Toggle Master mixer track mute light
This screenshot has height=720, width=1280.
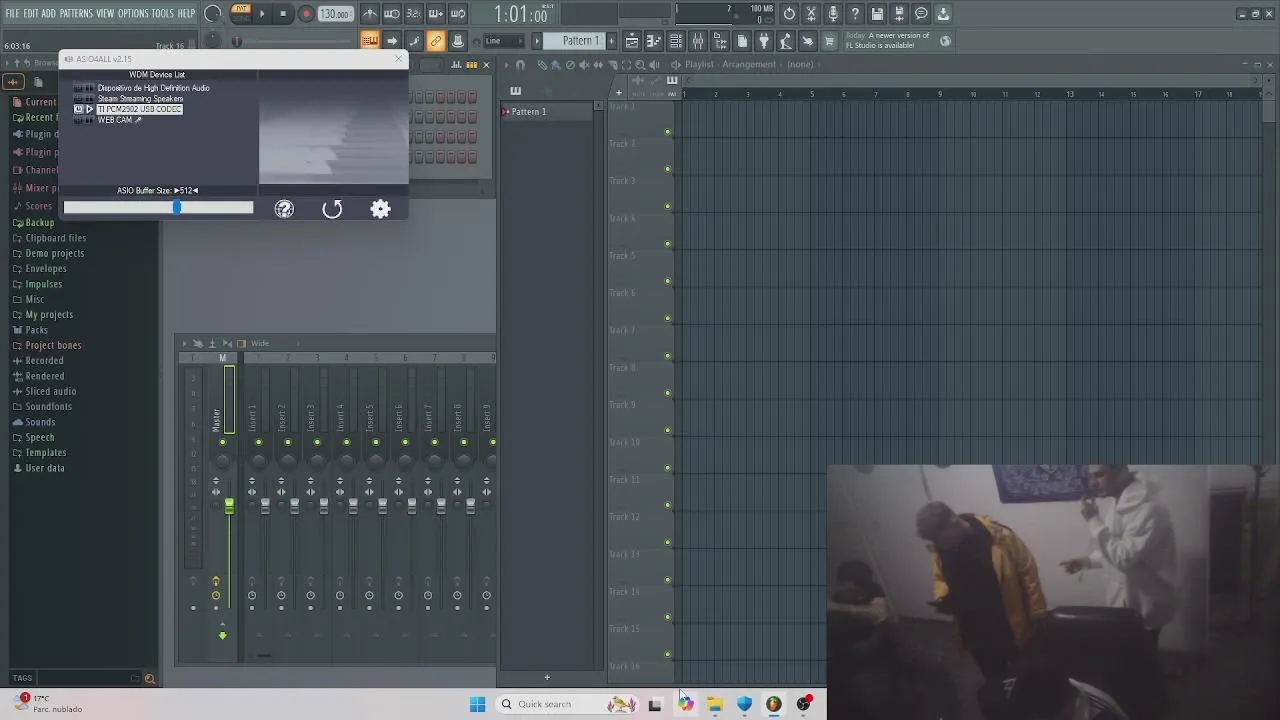click(222, 442)
